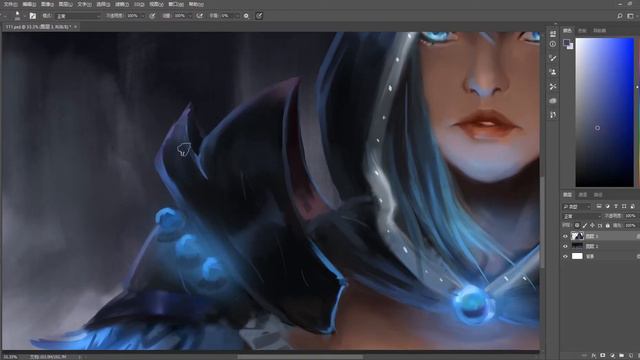Image resolution: width=640 pixels, height=360 pixels.
Task: Hide the selected top layer via eye icon
Action: [x=565, y=236]
